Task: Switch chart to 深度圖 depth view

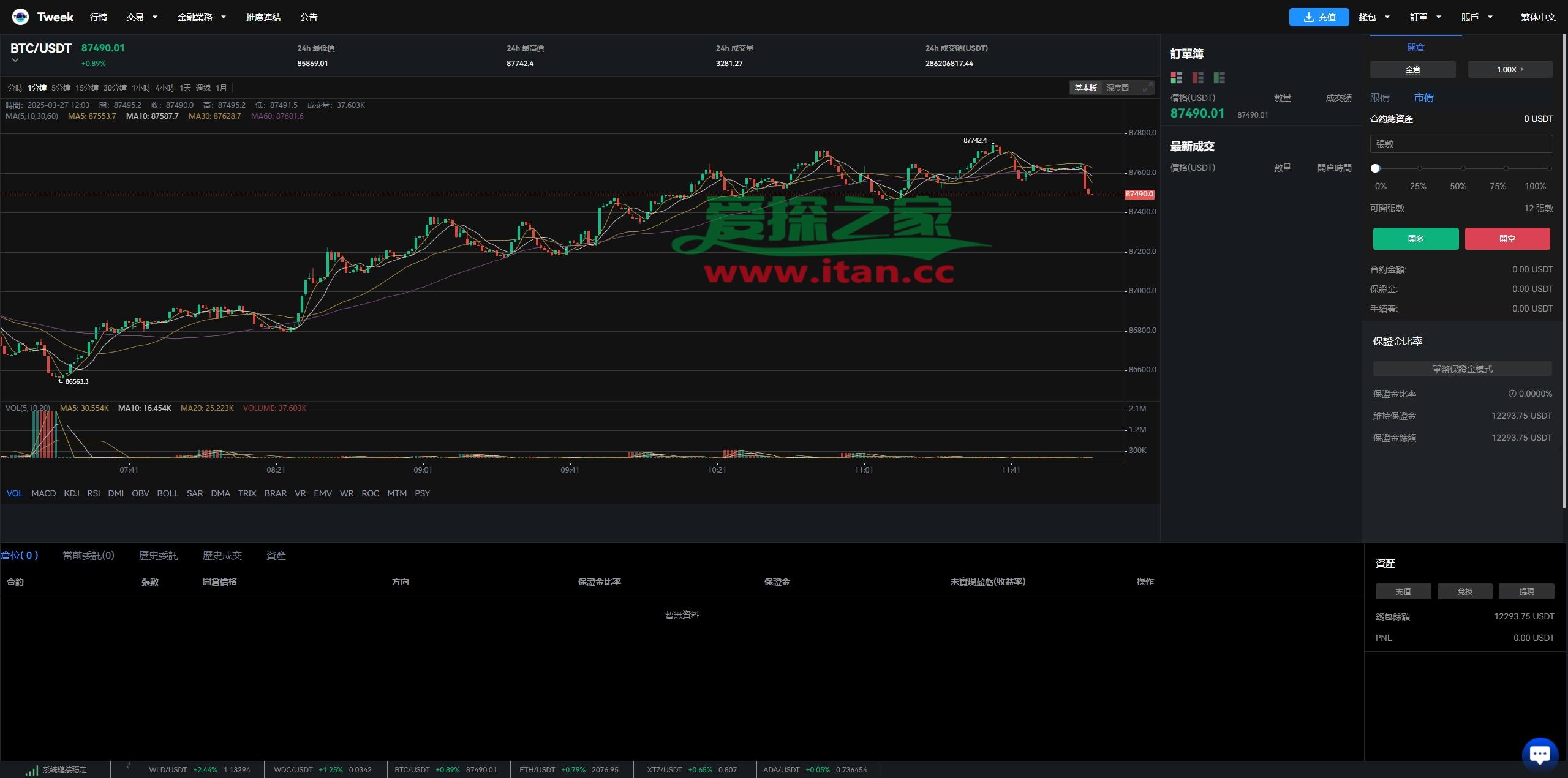Action: tap(1117, 88)
